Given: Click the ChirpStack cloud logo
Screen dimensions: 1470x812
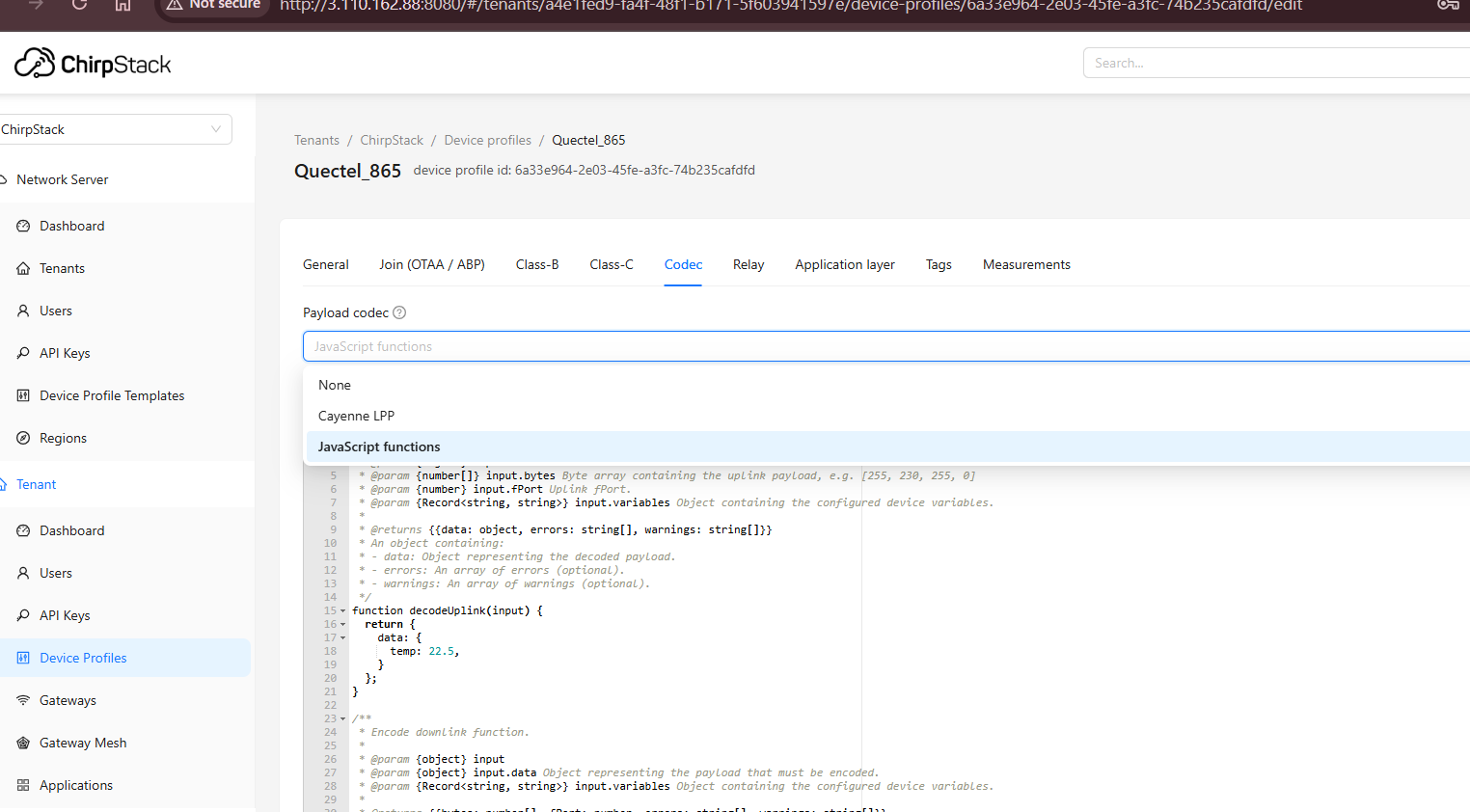Looking at the screenshot, I should coord(36,64).
